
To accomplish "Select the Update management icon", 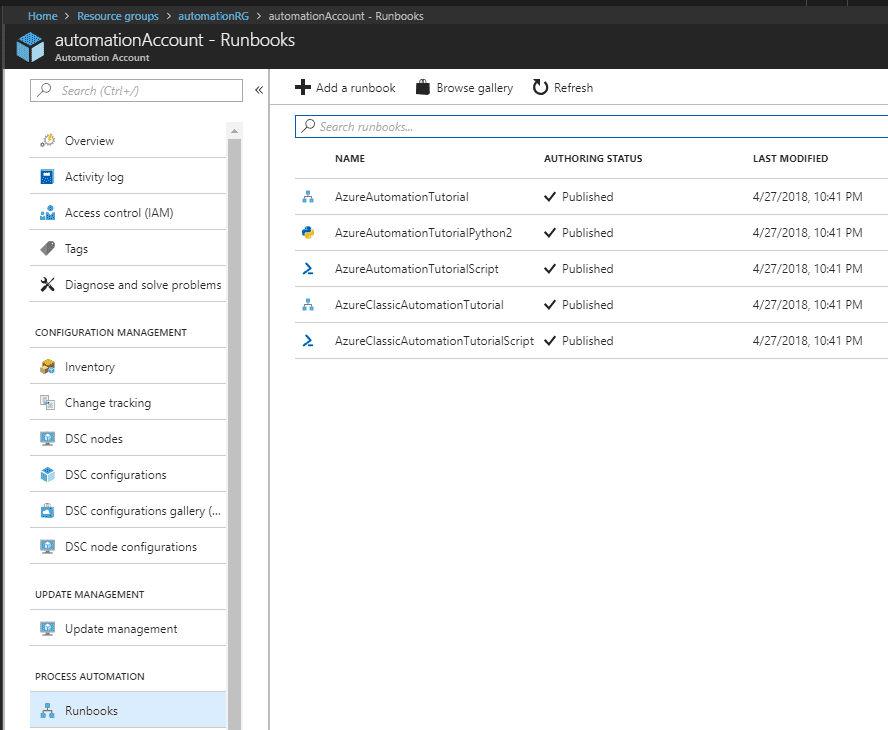I will [x=49, y=628].
